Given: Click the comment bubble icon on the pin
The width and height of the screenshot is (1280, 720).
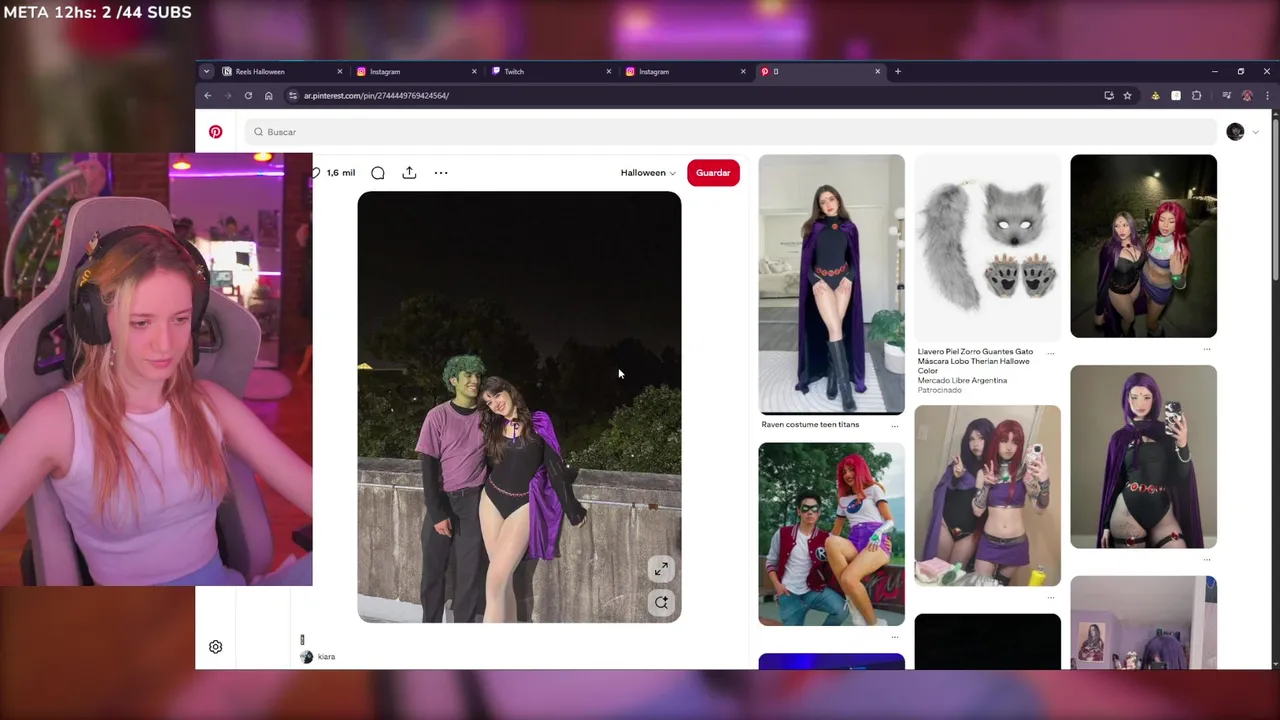Looking at the screenshot, I should 378,173.
